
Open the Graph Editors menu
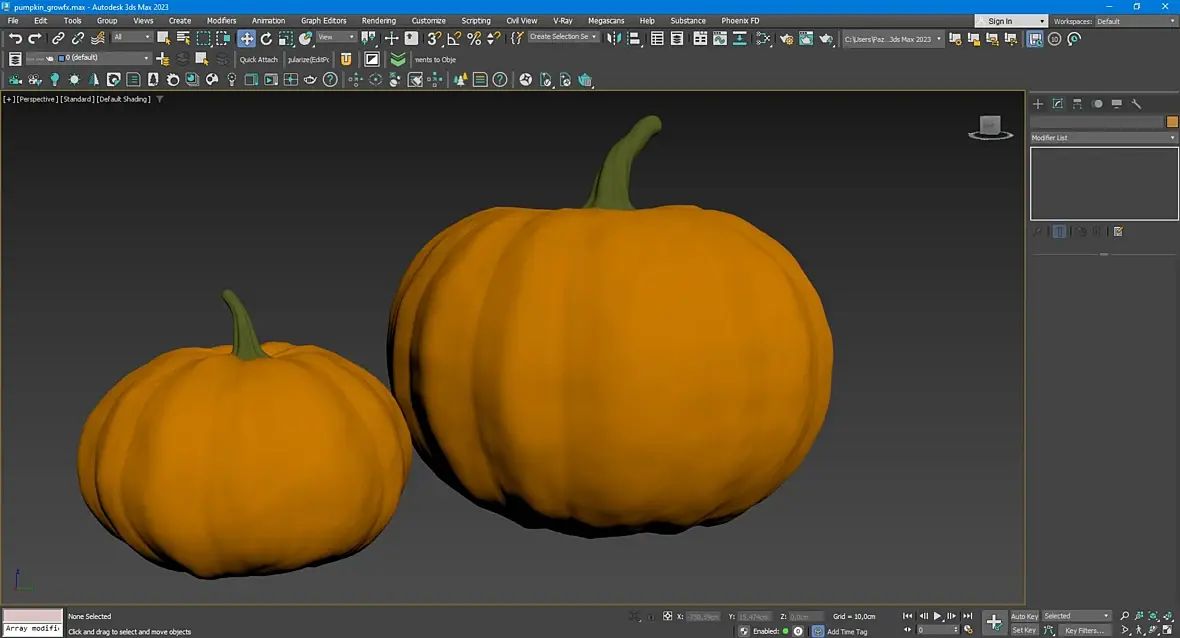coord(323,20)
